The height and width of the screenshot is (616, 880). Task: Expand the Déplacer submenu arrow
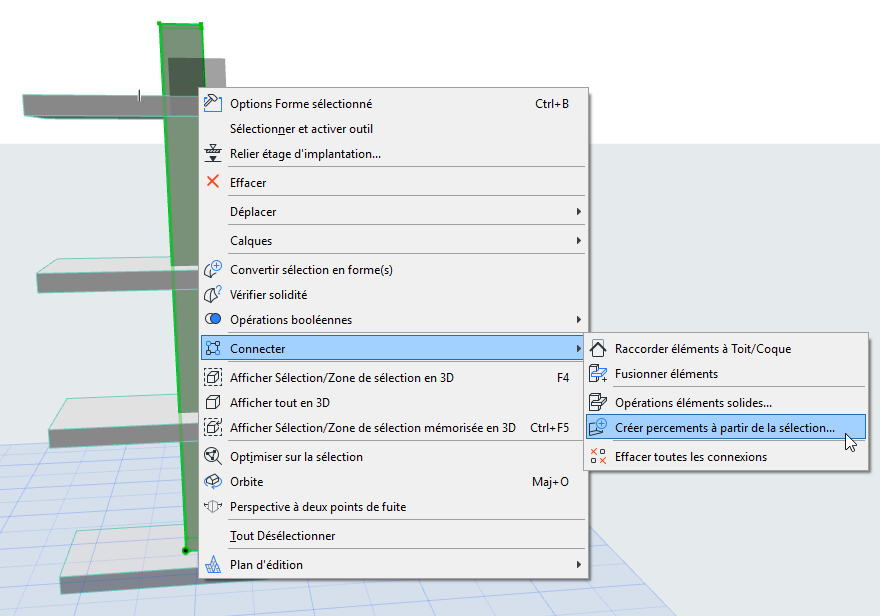(578, 212)
